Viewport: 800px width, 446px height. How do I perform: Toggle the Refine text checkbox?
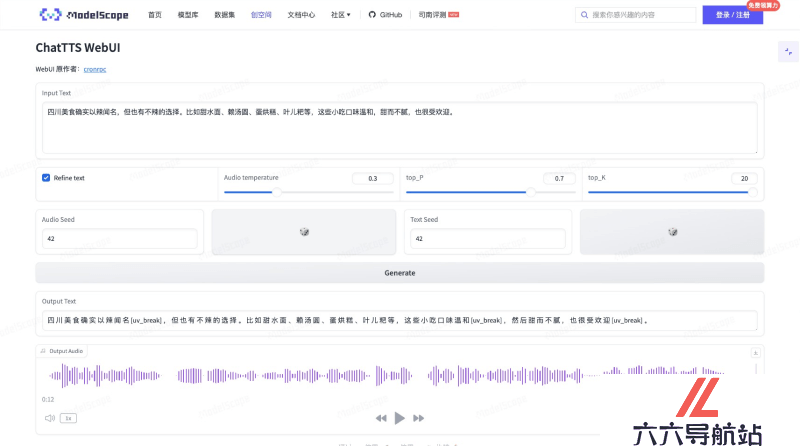click(46, 178)
